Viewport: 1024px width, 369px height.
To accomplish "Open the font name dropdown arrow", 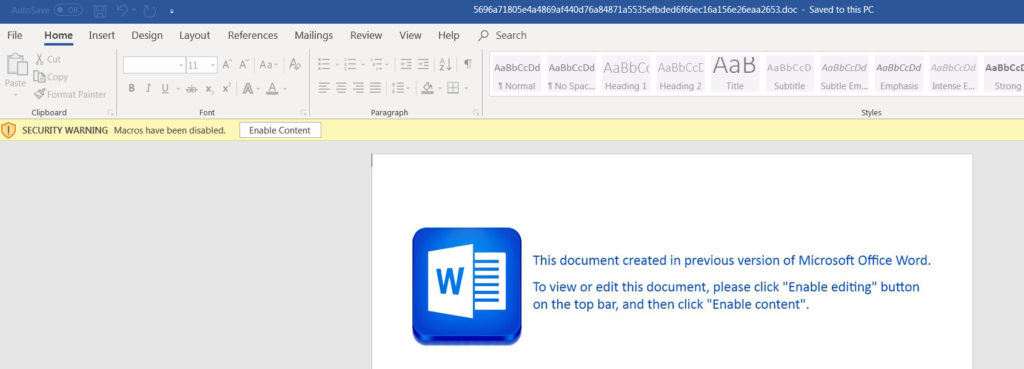I will pos(181,65).
